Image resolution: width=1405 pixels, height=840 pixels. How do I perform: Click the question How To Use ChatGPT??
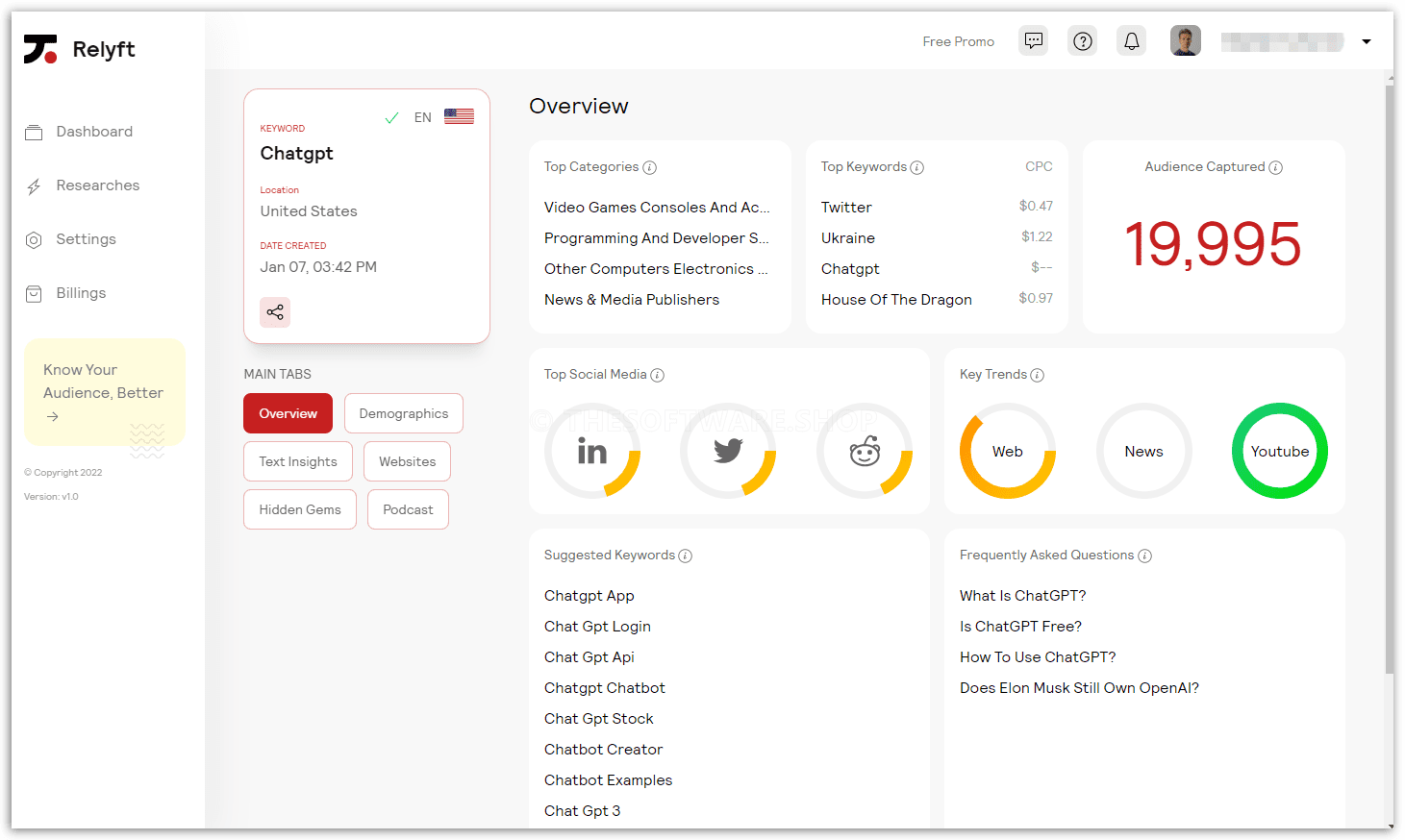(x=1038, y=657)
